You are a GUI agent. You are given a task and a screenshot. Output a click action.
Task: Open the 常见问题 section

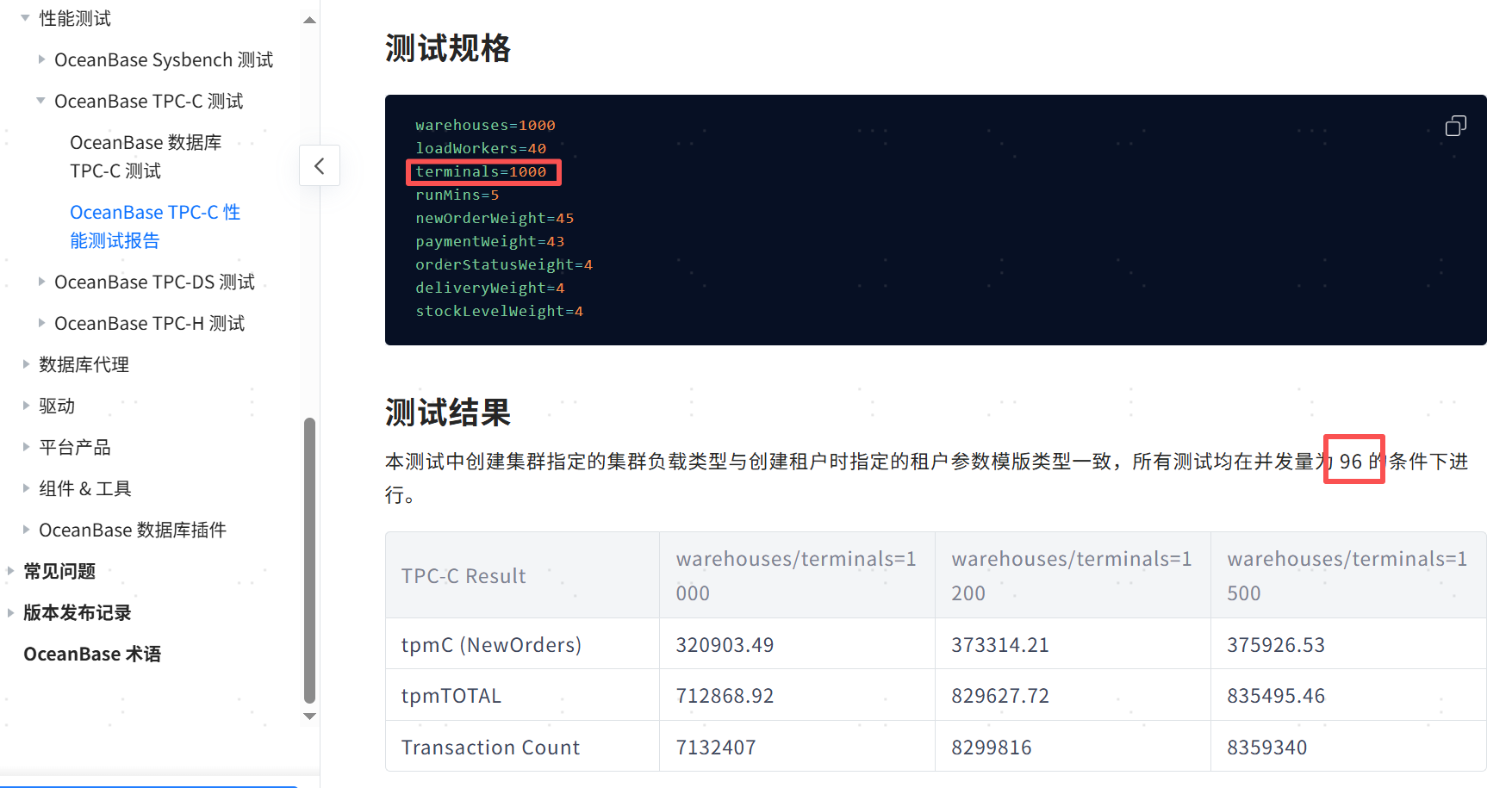coord(59,571)
